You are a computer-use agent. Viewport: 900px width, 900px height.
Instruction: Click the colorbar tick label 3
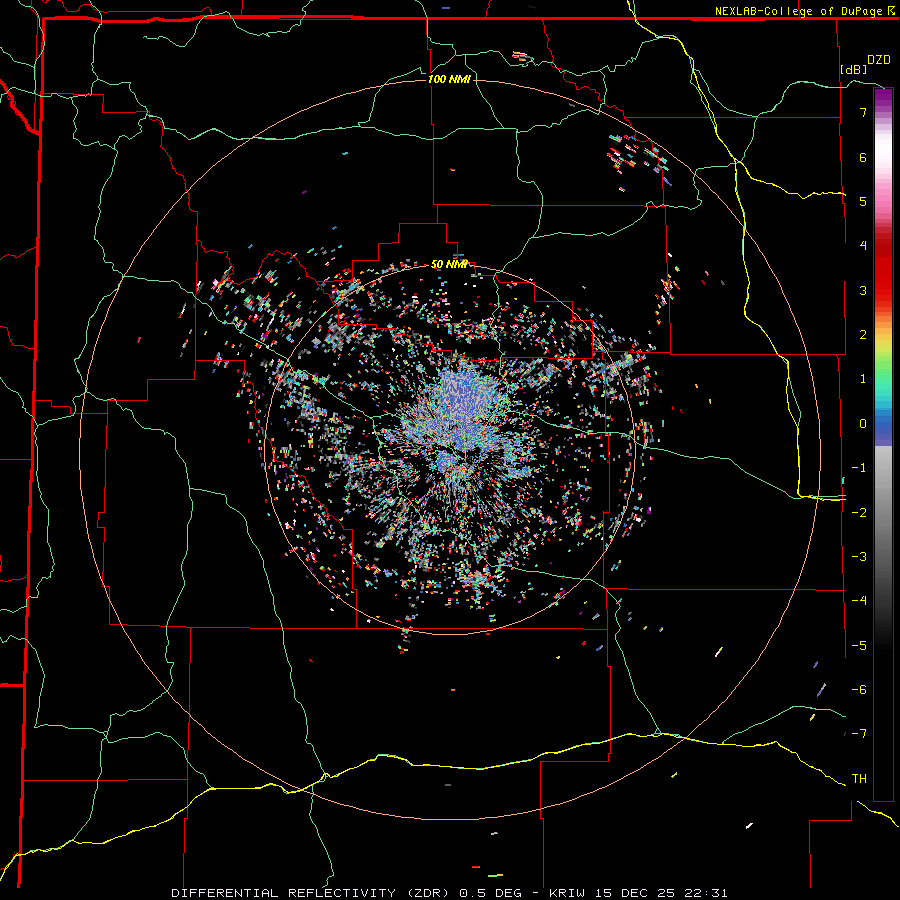[x=863, y=290]
